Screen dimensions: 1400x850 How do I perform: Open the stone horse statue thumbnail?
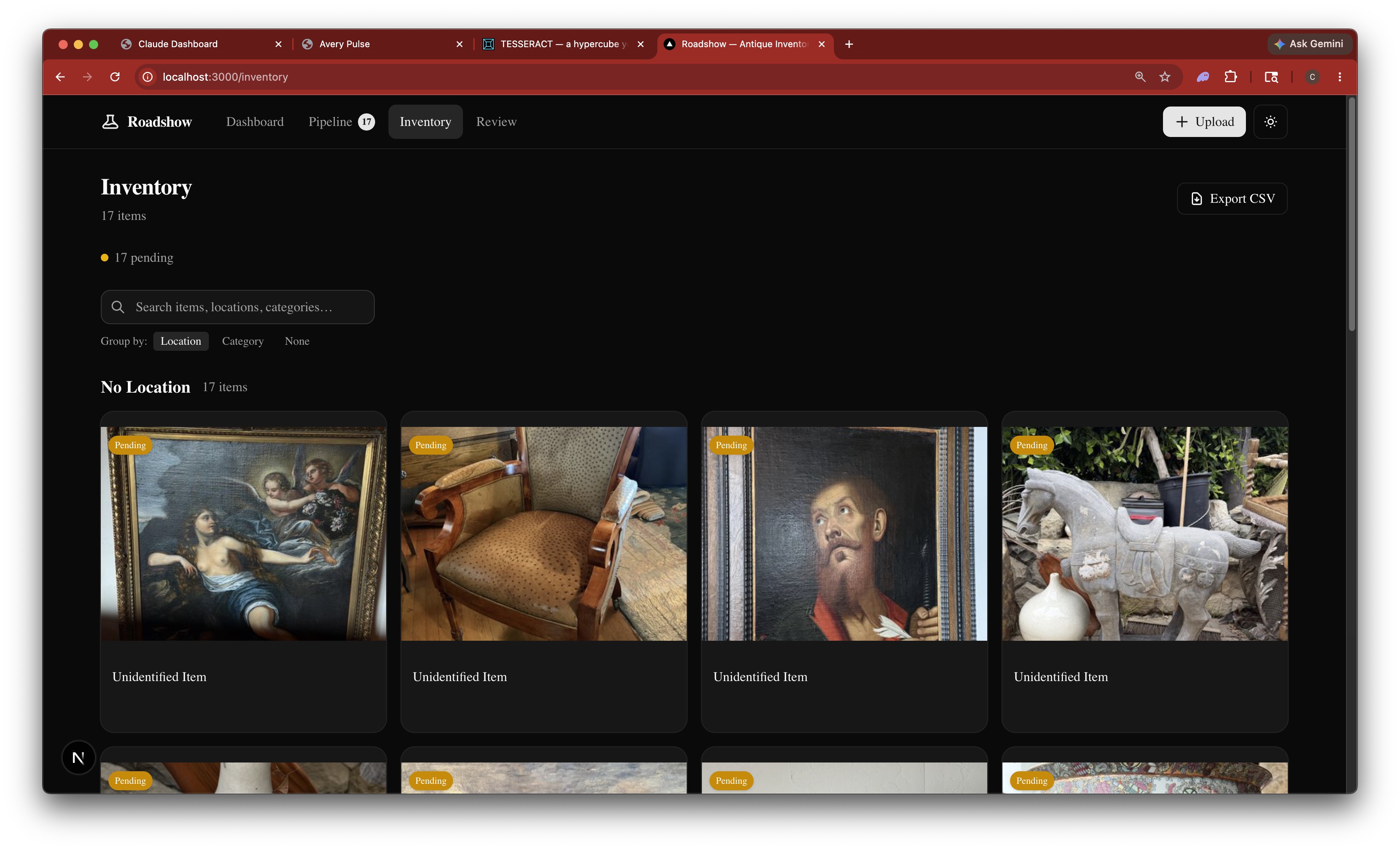point(1145,533)
